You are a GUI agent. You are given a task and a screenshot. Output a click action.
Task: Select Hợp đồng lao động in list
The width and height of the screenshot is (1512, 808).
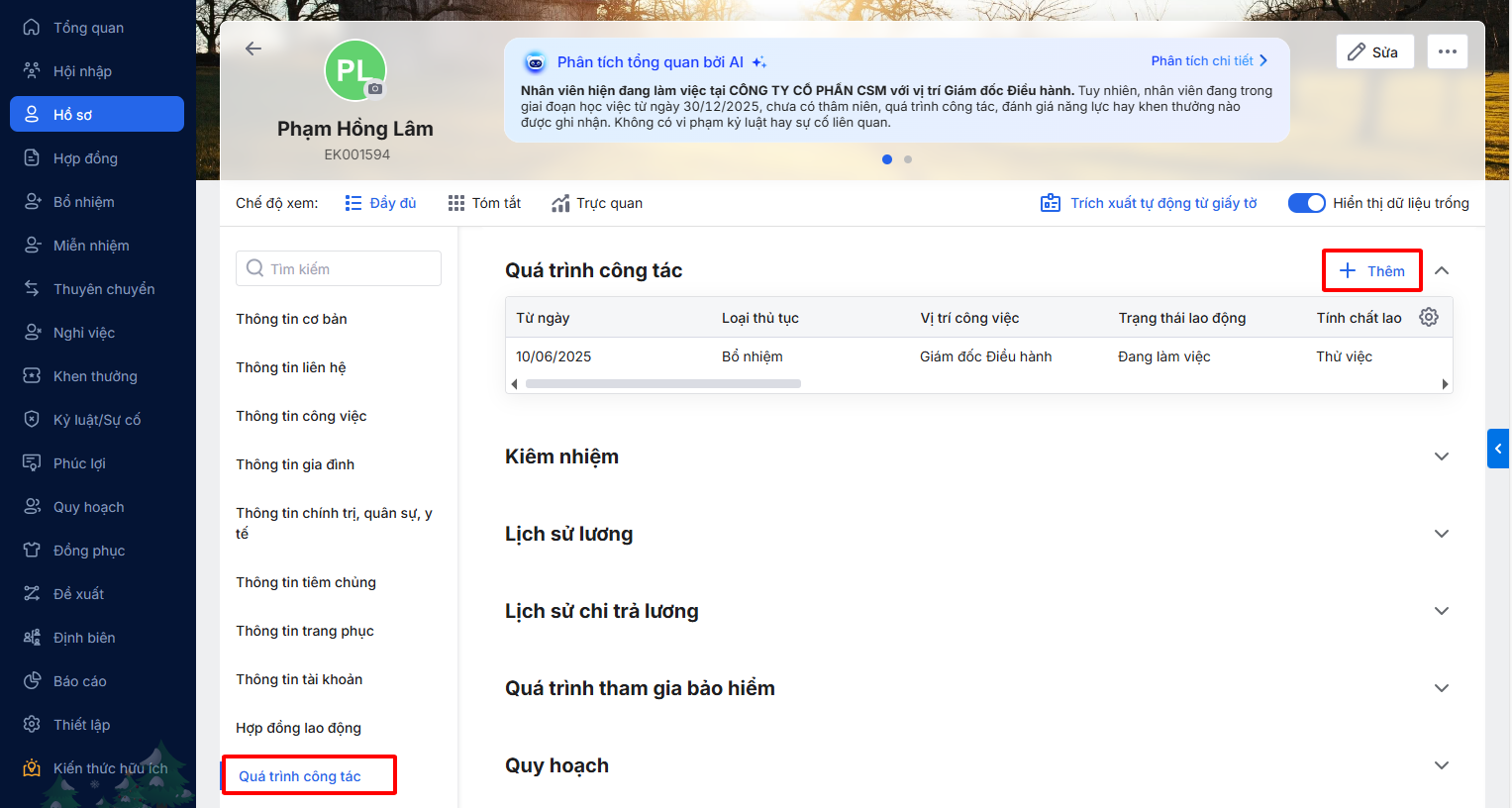tap(298, 728)
